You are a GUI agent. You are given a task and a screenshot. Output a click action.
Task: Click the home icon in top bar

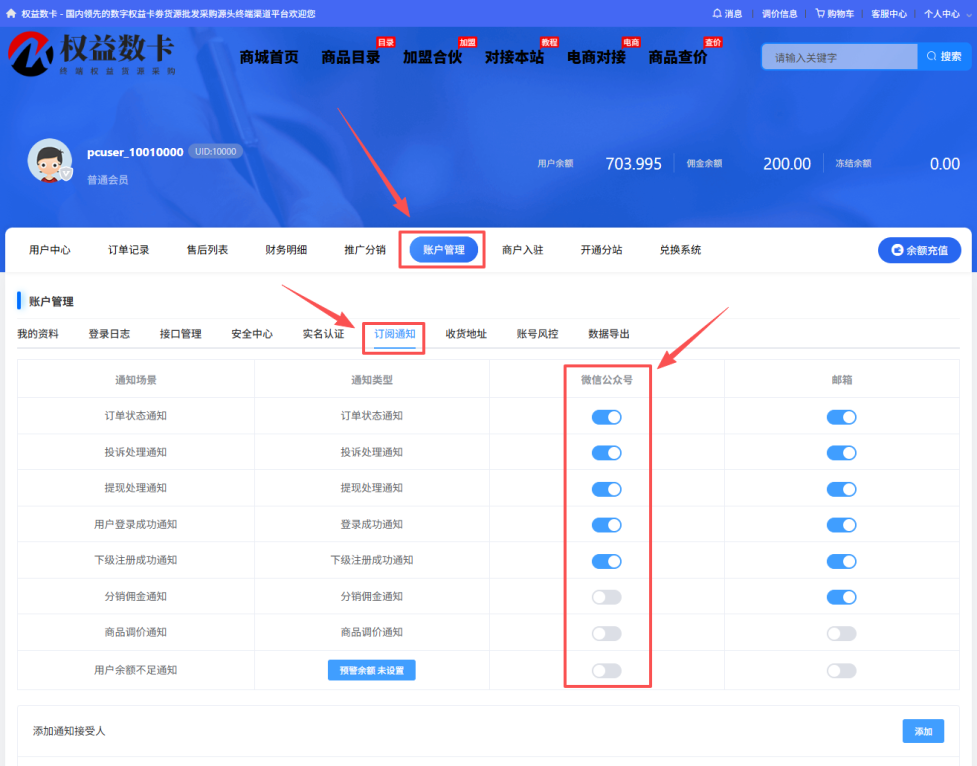pyautogui.click(x=11, y=13)
